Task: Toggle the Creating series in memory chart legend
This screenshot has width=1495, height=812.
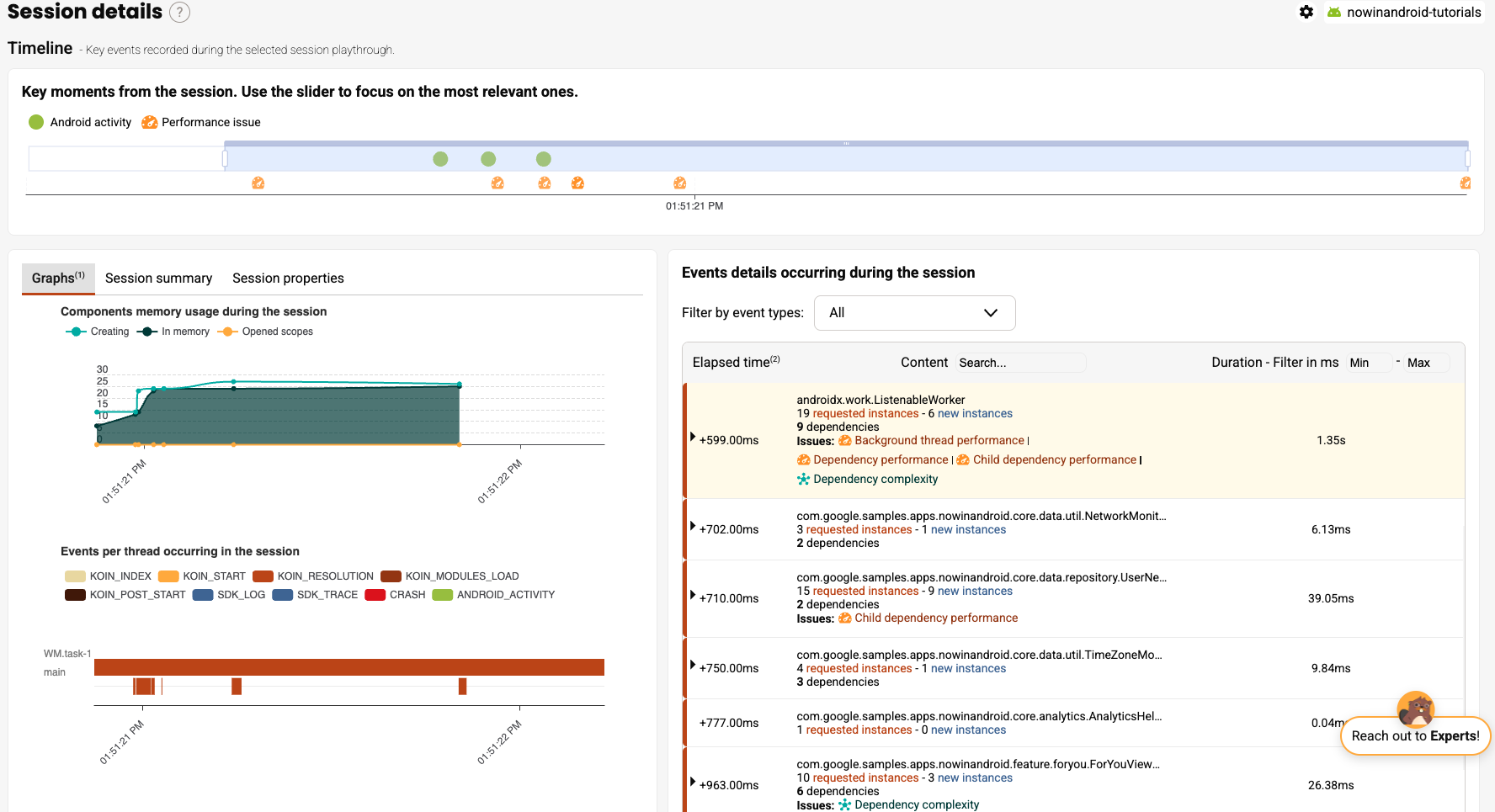Action: point(98,332)
